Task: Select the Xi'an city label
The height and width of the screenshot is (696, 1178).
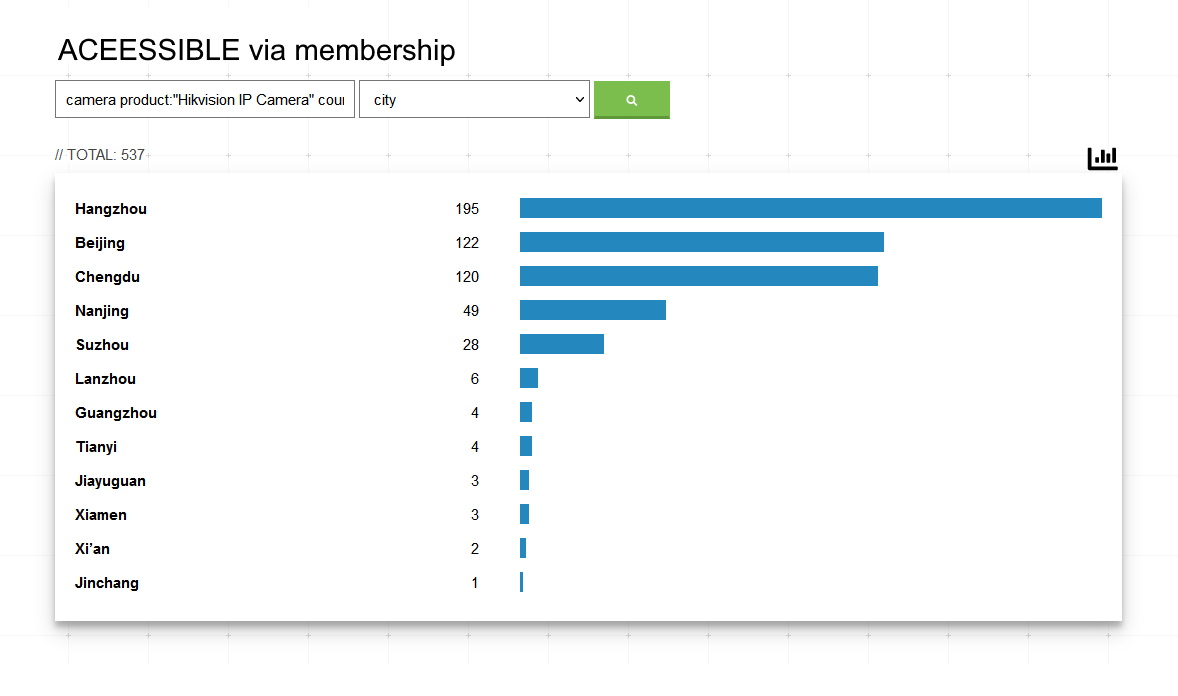Action: [x=92, y=549]
